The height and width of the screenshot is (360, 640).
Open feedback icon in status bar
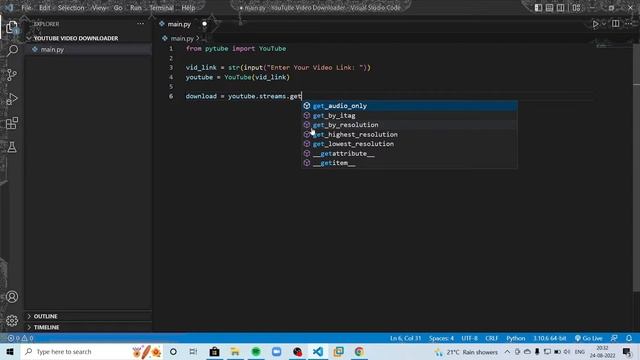click(614, 338)
